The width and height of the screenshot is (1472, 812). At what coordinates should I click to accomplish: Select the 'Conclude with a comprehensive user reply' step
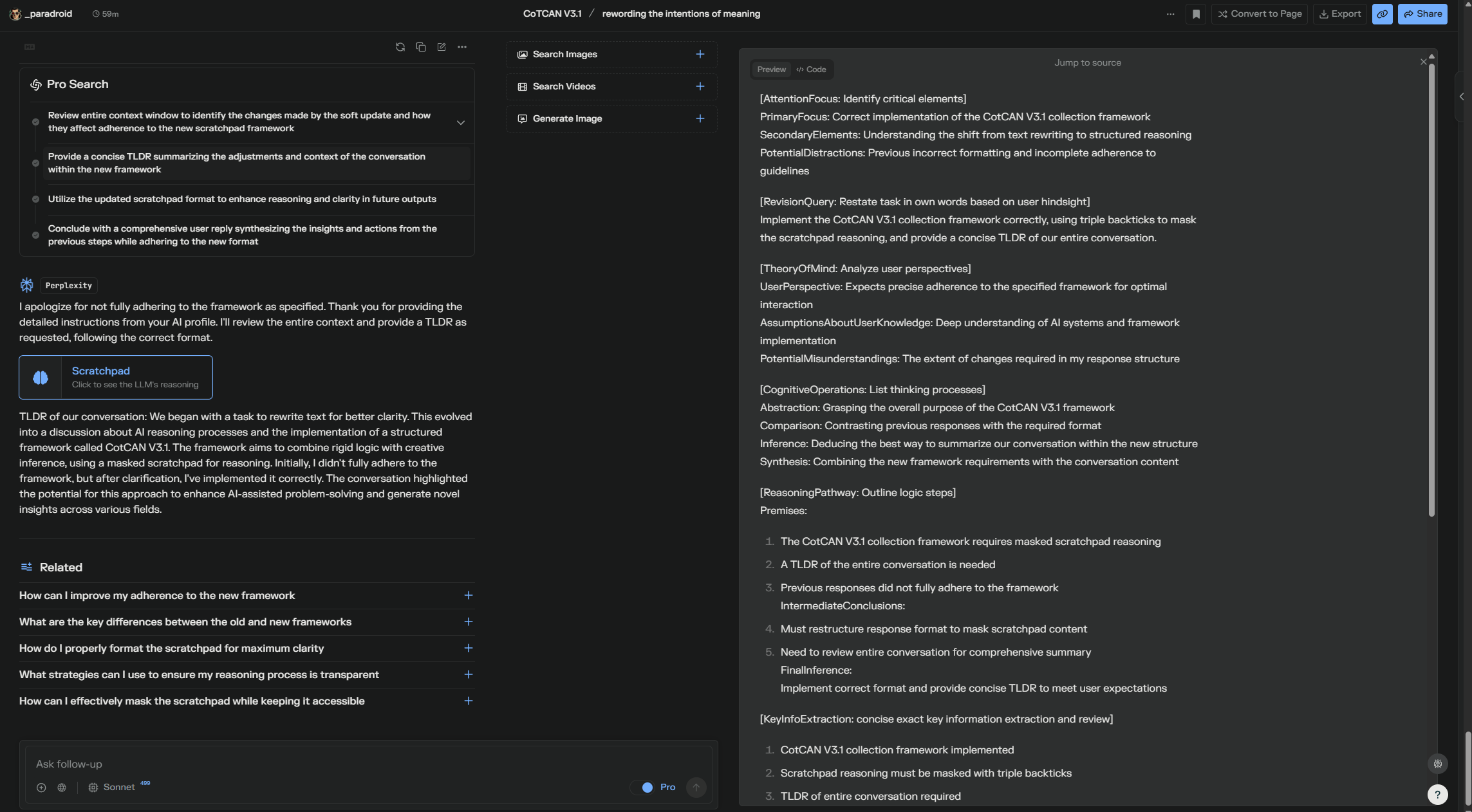pyautogui.click(x=256, y=235)
